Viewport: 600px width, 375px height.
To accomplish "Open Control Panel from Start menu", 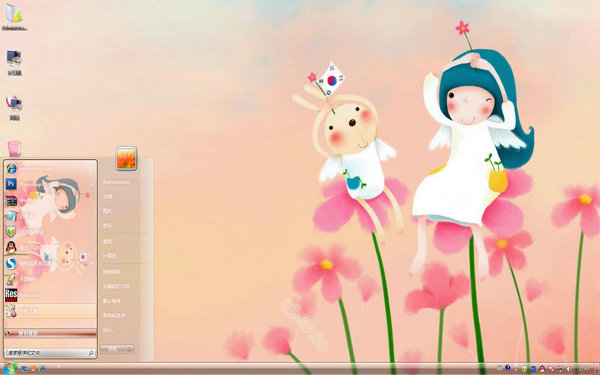I will pos(112,271).
